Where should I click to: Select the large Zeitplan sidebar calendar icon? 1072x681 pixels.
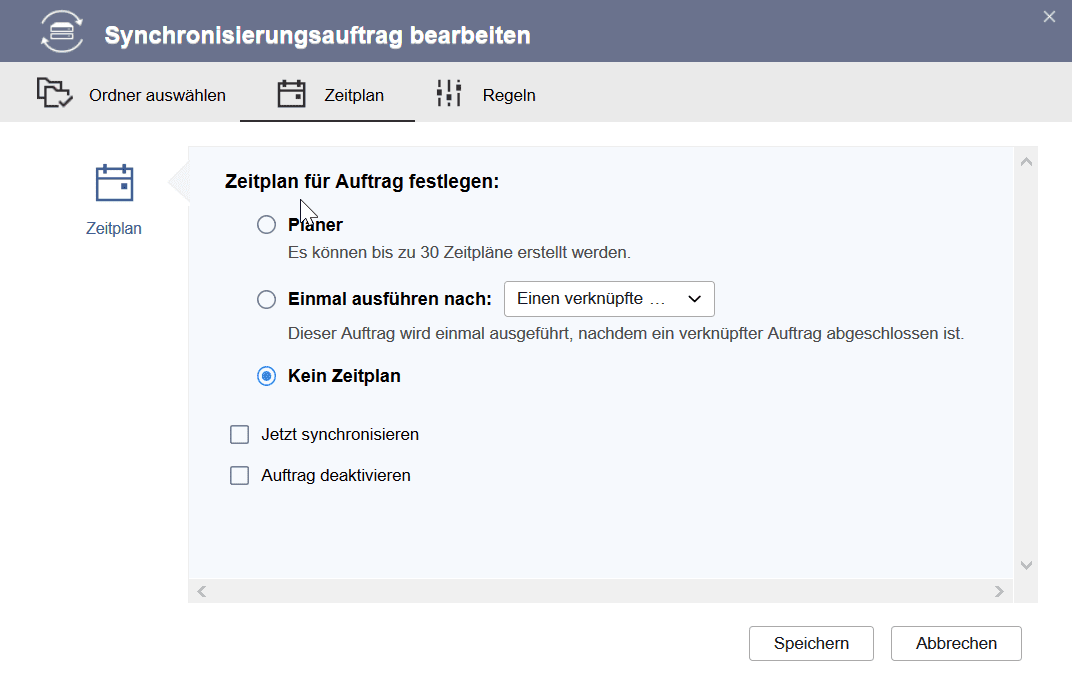pyautogui.click(x=114, y=184)
